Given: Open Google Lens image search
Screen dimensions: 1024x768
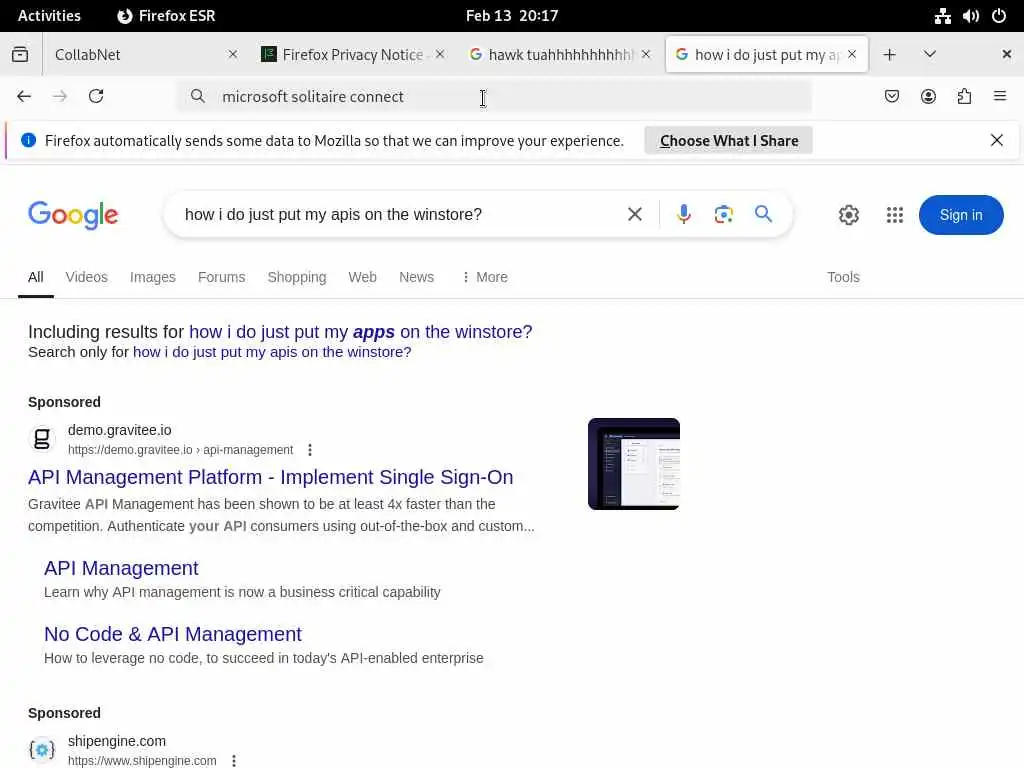Looking at the screenshot, I should 724,214.
